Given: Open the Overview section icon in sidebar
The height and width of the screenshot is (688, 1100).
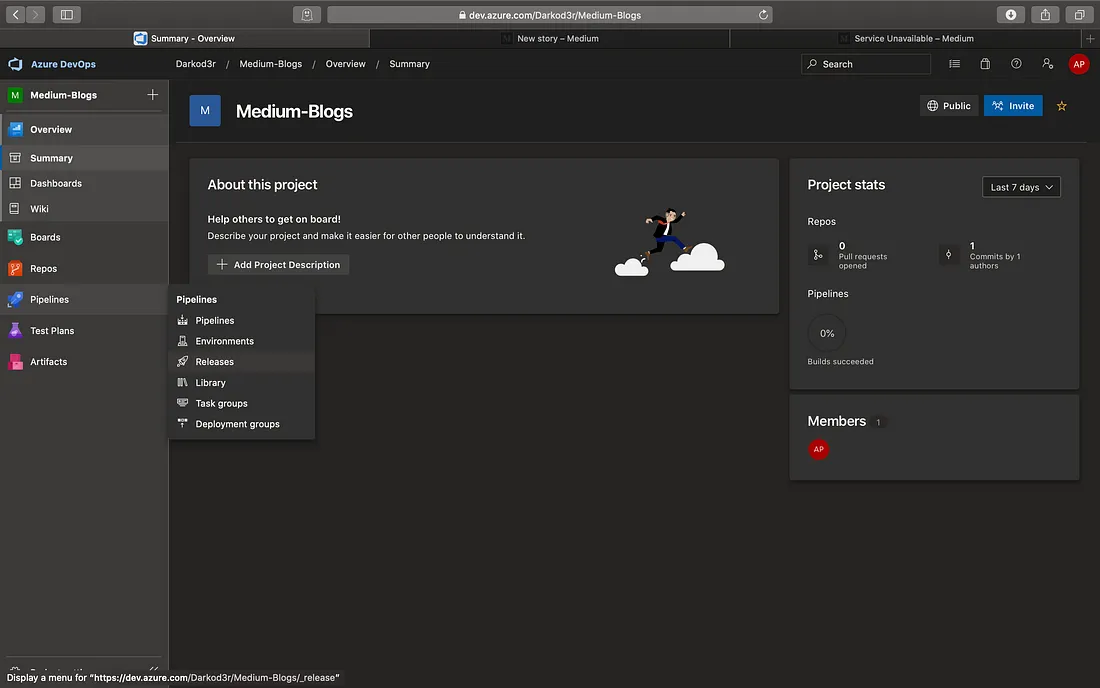Looking at the screenshot, I should [x=15, y=129].
